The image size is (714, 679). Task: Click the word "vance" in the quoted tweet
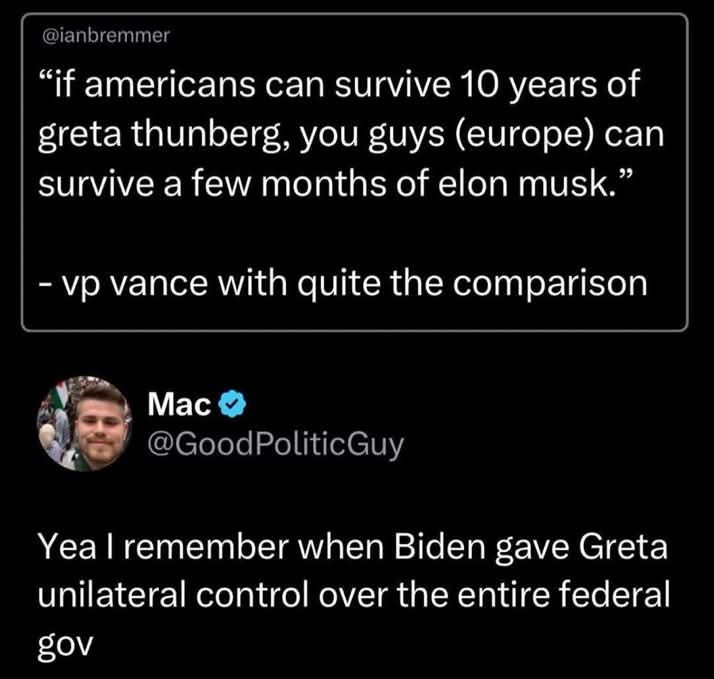[x=159, y=284]
